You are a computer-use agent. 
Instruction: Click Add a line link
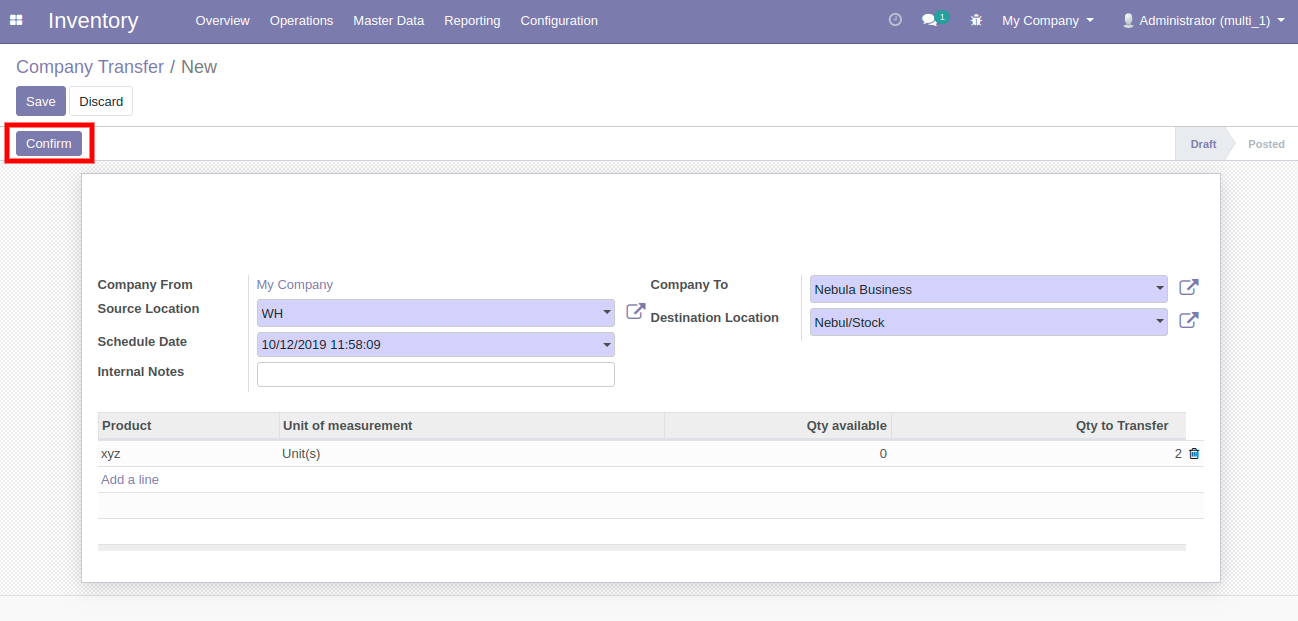[130, 480]
